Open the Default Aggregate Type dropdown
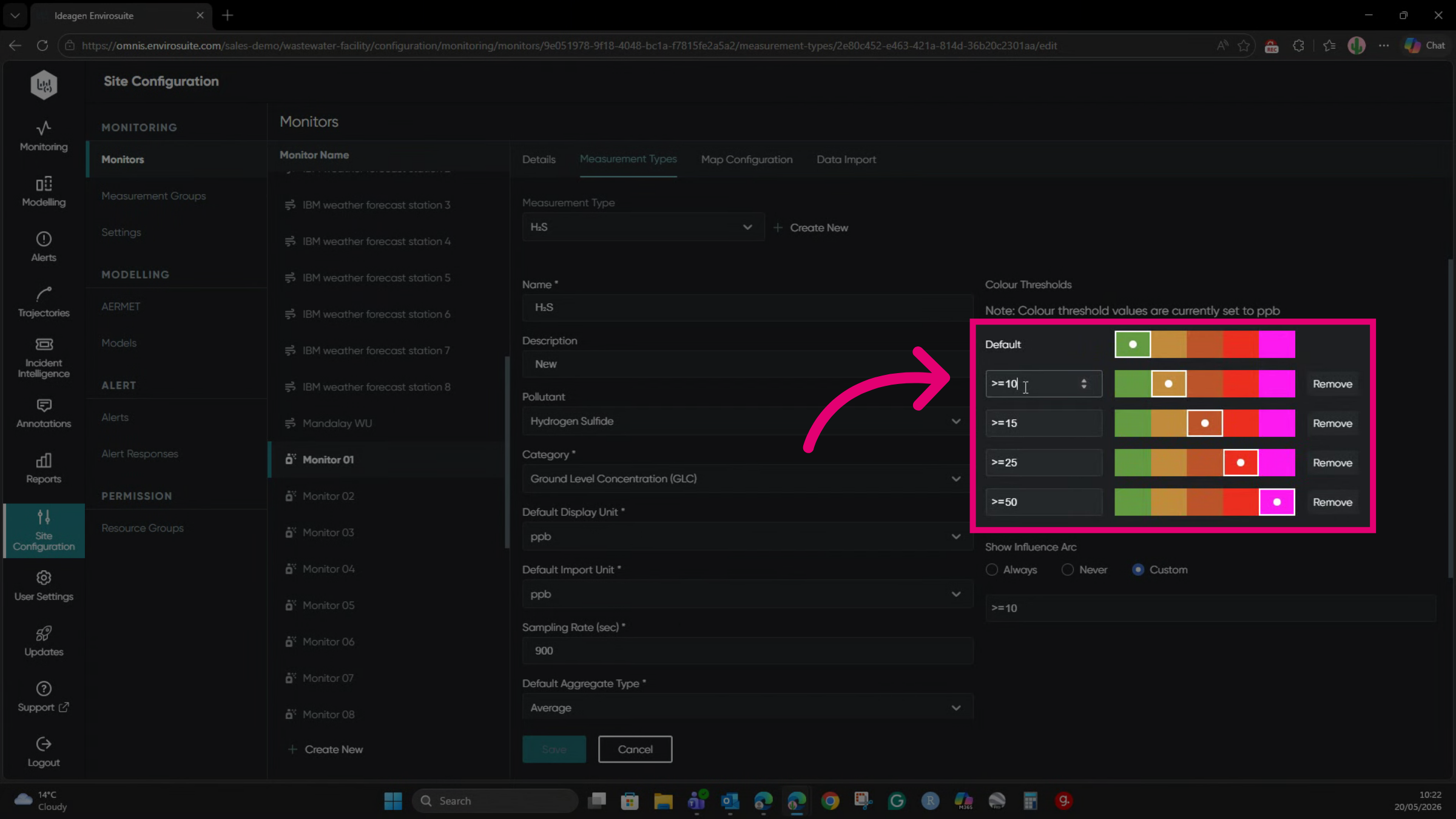 tap(747, 707)
